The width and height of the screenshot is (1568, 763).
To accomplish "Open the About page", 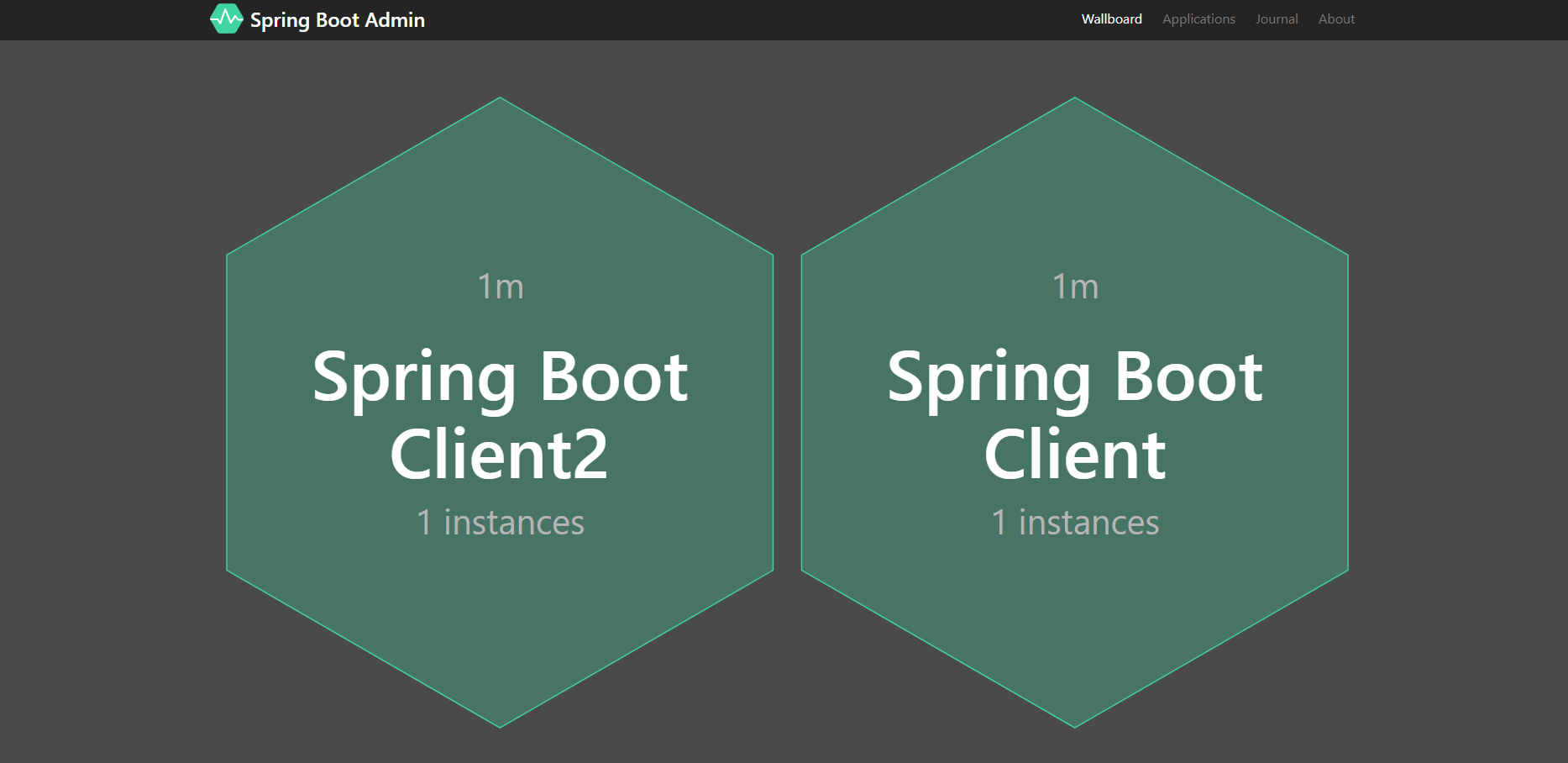I will tap(1335, 18).
